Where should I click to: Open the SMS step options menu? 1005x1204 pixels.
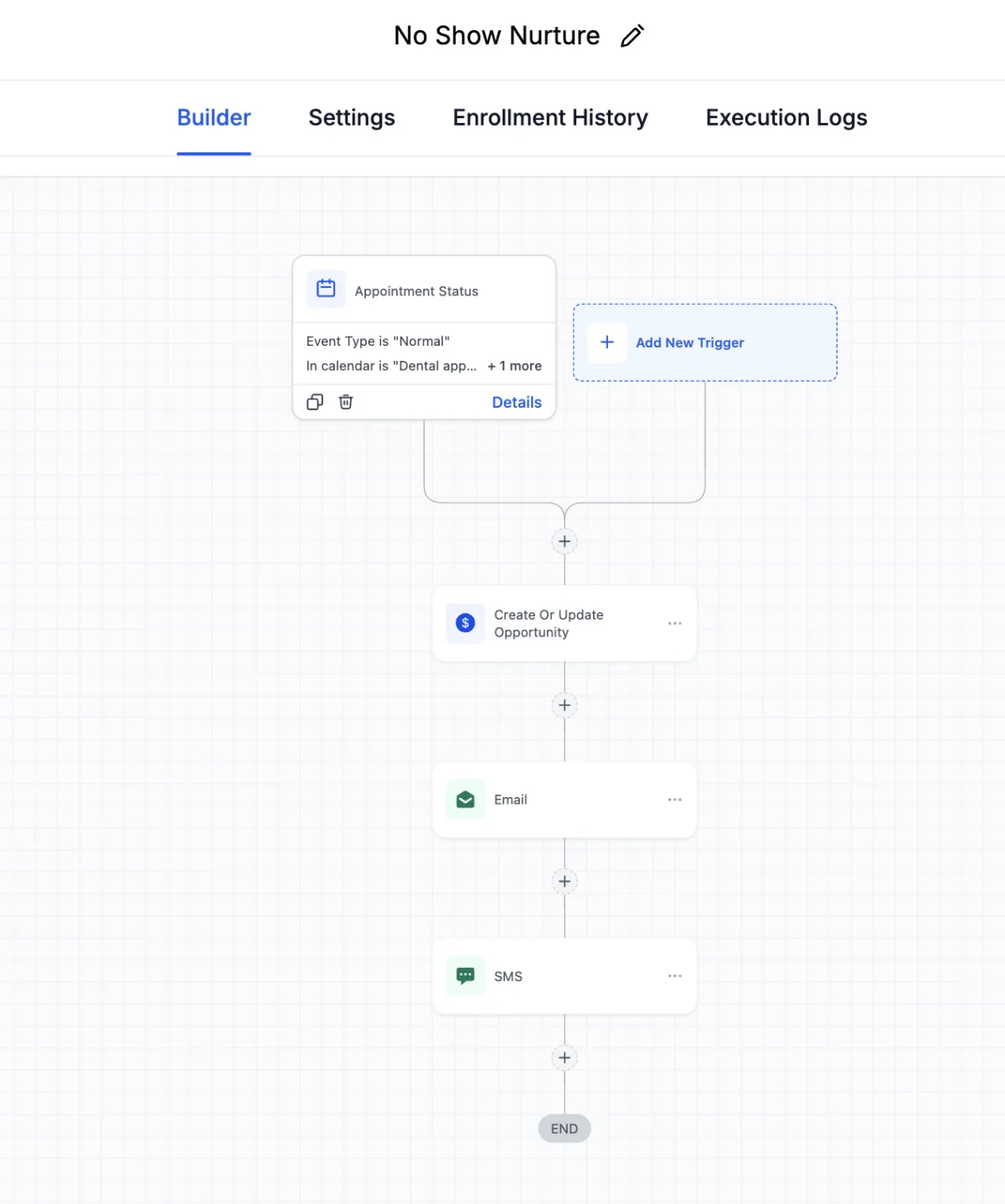pyautogui.click(x=674, y=976)
